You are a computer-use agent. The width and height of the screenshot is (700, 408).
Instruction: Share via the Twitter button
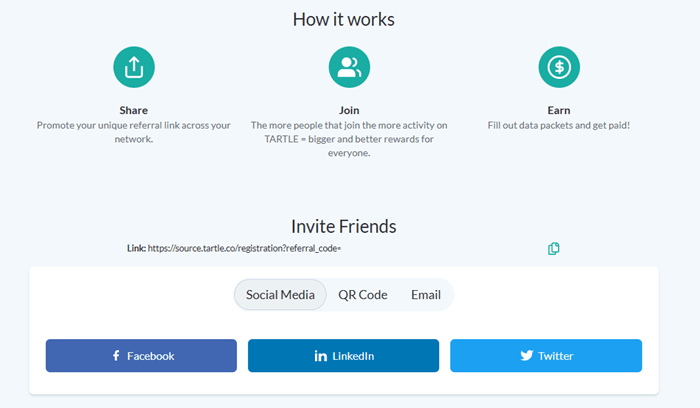pyautogui.click(x=546, y=355)
